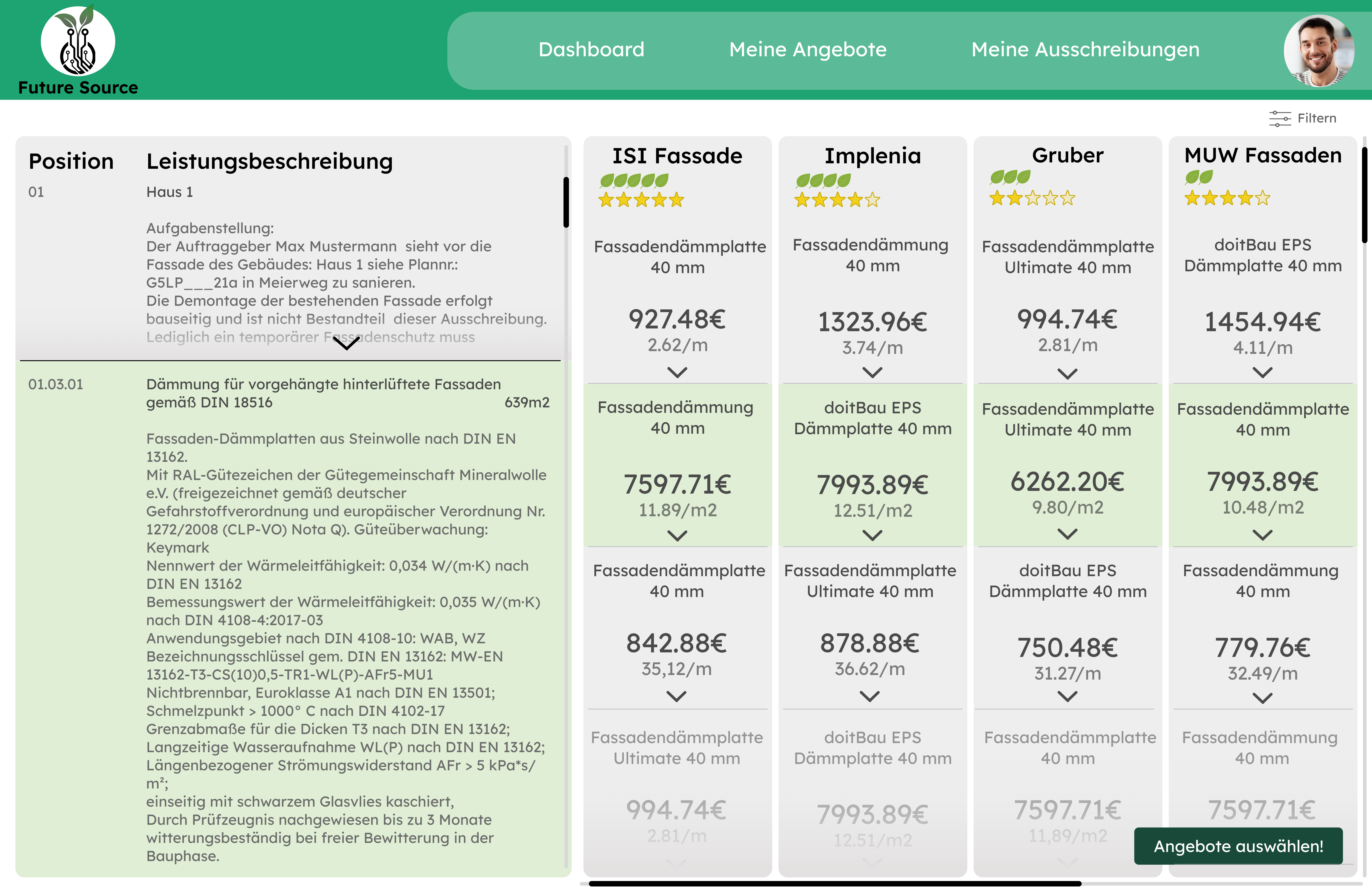The image size is (1372, 891).
Task: Expand Gruber 750.48€ offer details
Action: pos(1068,697)
